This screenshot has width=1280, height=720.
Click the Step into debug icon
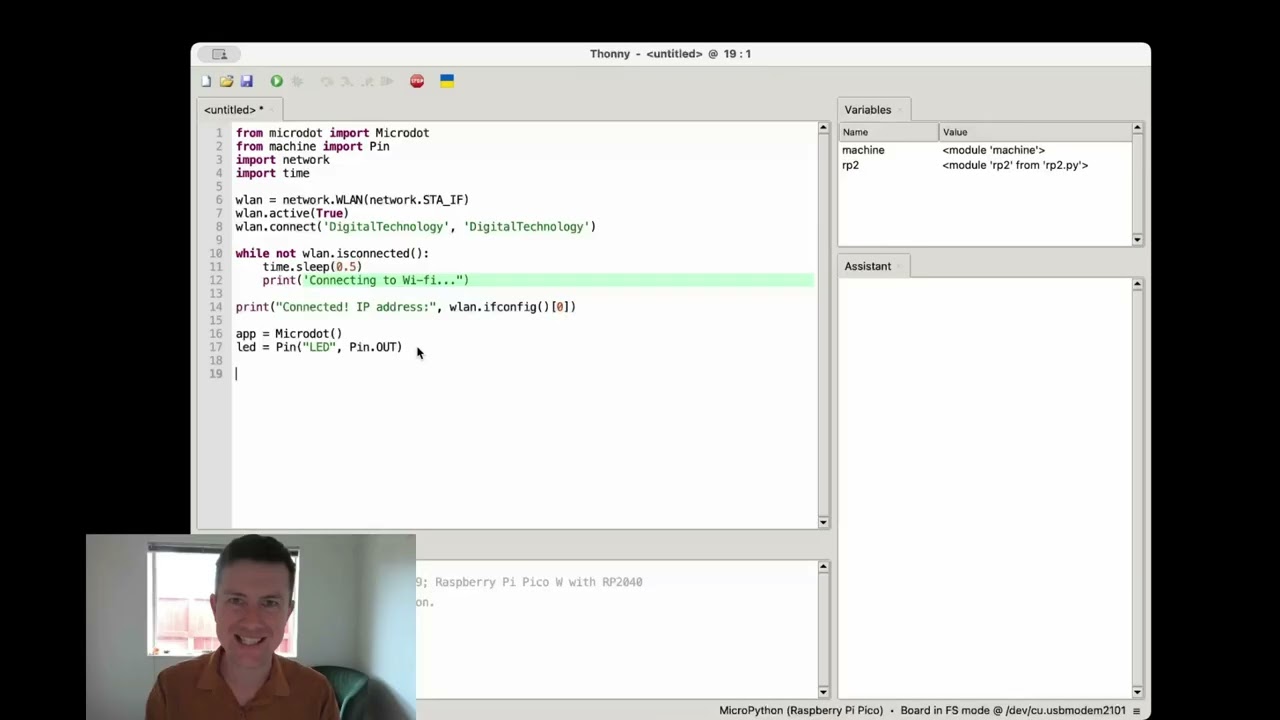point(347,81)
